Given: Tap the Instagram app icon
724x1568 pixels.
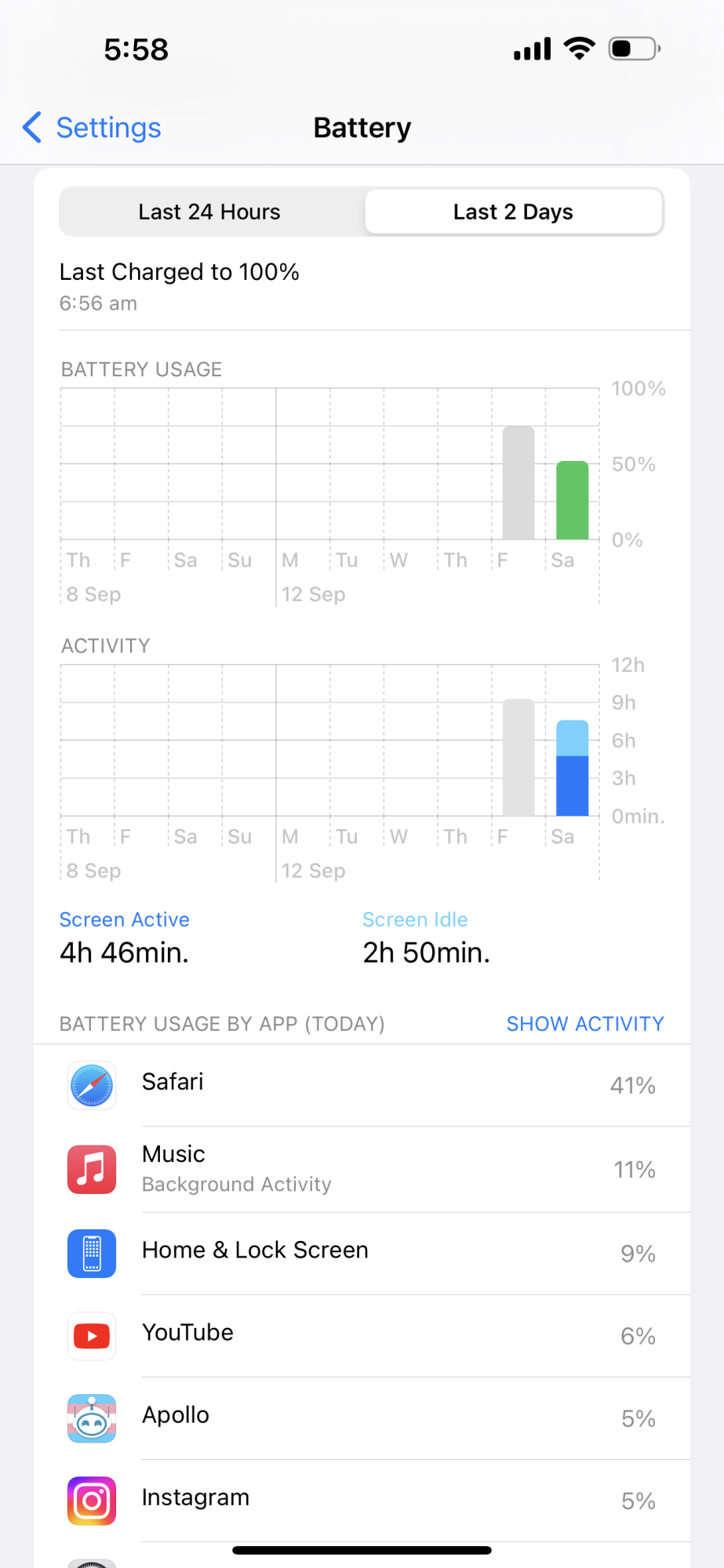Looking at the screenshot, I should [x=92, y=1501].
